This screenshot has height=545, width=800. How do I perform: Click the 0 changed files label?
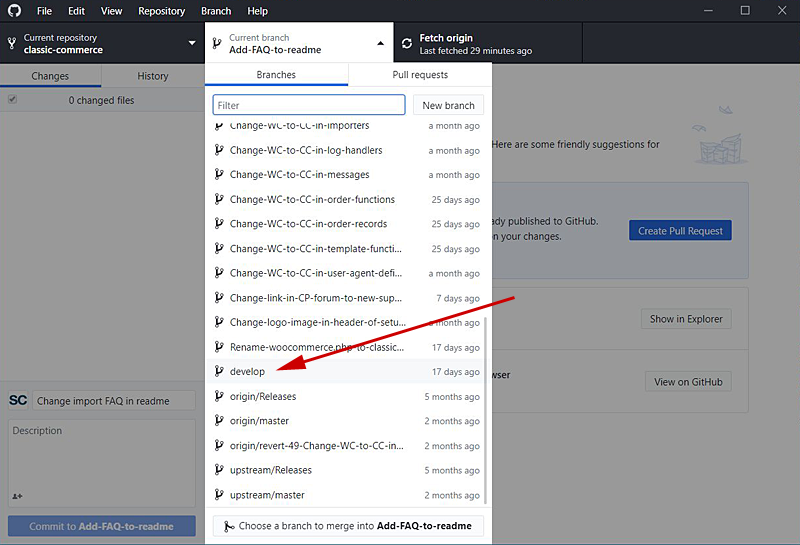tap(102, 100)
